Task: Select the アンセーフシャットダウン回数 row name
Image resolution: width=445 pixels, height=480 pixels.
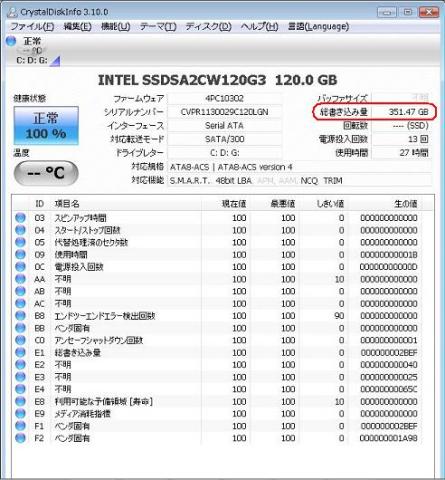Action: 99,340
